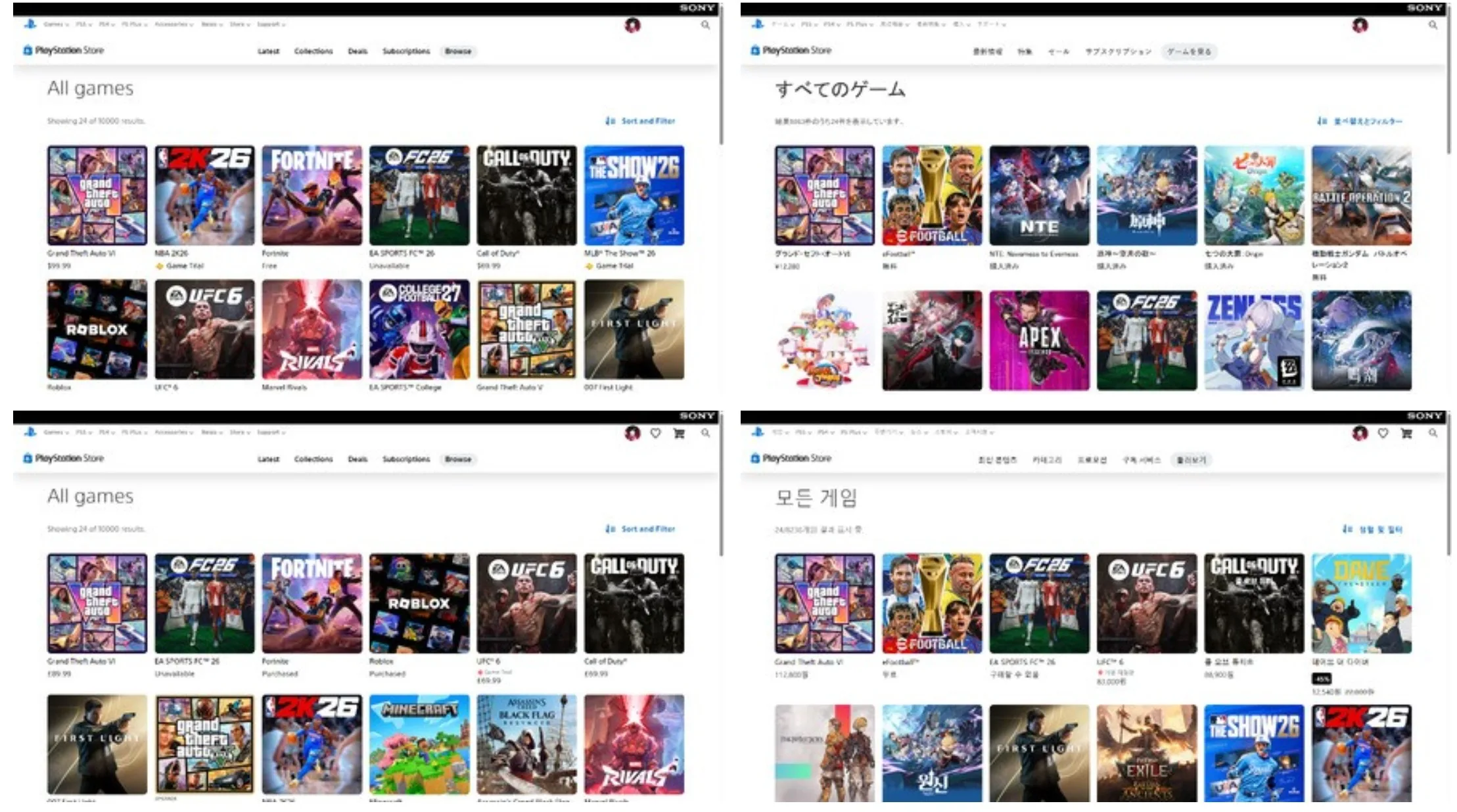1457x812 pixels.
Task: Open the shopping cart icon in the Korean store
Action: click(1406, 433)
